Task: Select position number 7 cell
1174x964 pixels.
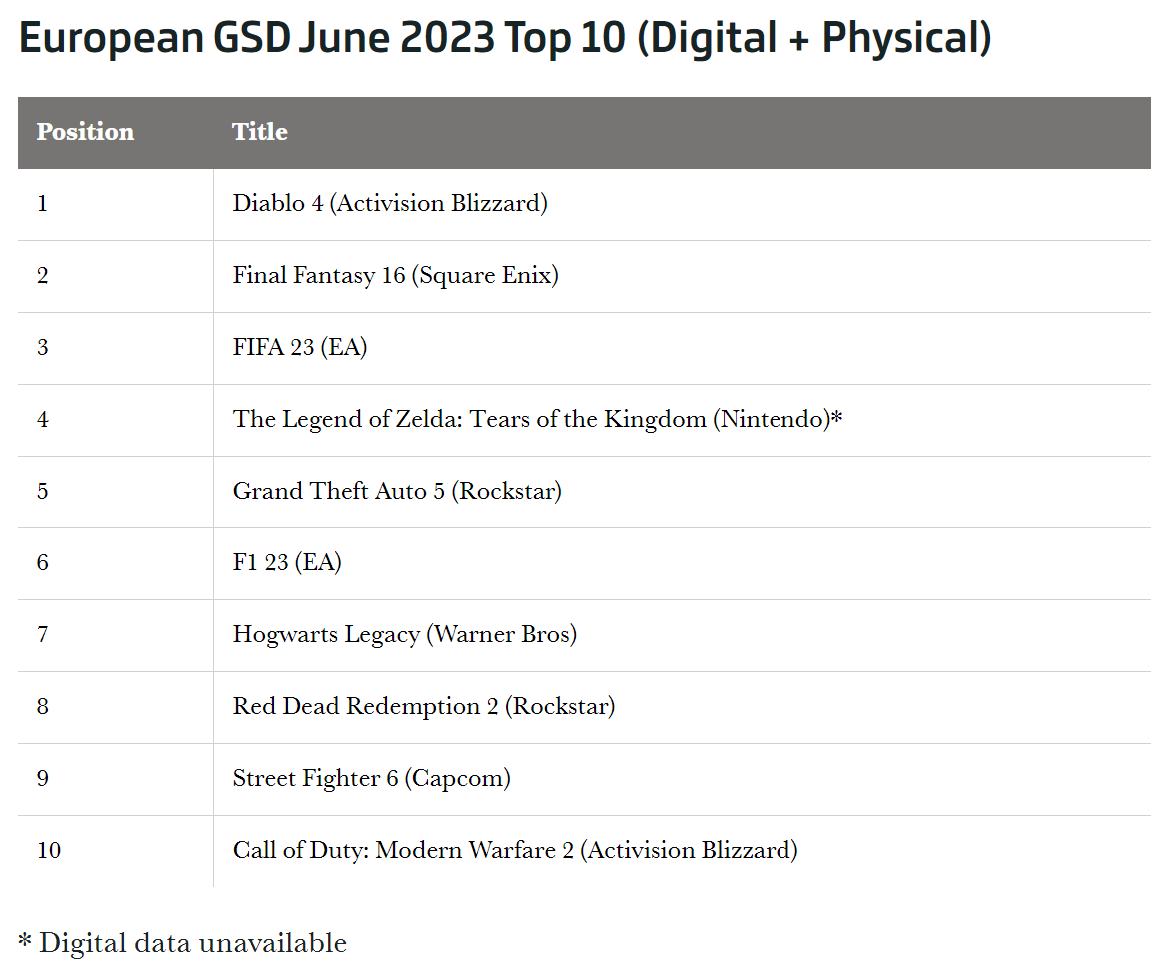Action: [42, 636]
